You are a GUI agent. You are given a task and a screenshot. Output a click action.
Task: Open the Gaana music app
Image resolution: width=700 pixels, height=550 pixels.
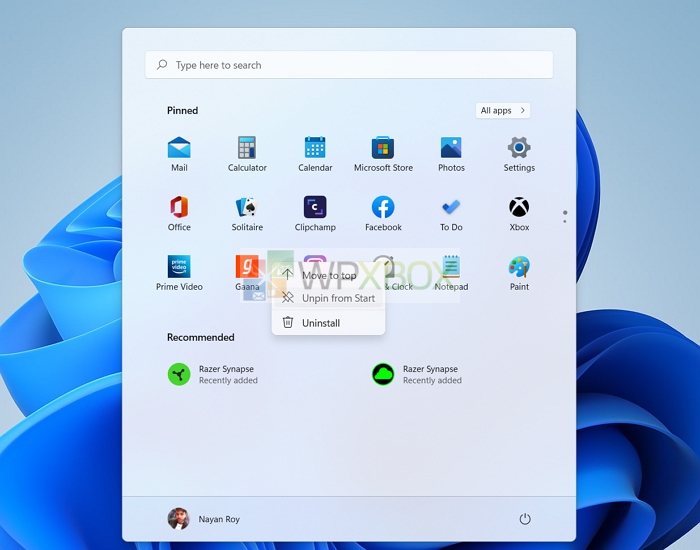pos(247,273)
